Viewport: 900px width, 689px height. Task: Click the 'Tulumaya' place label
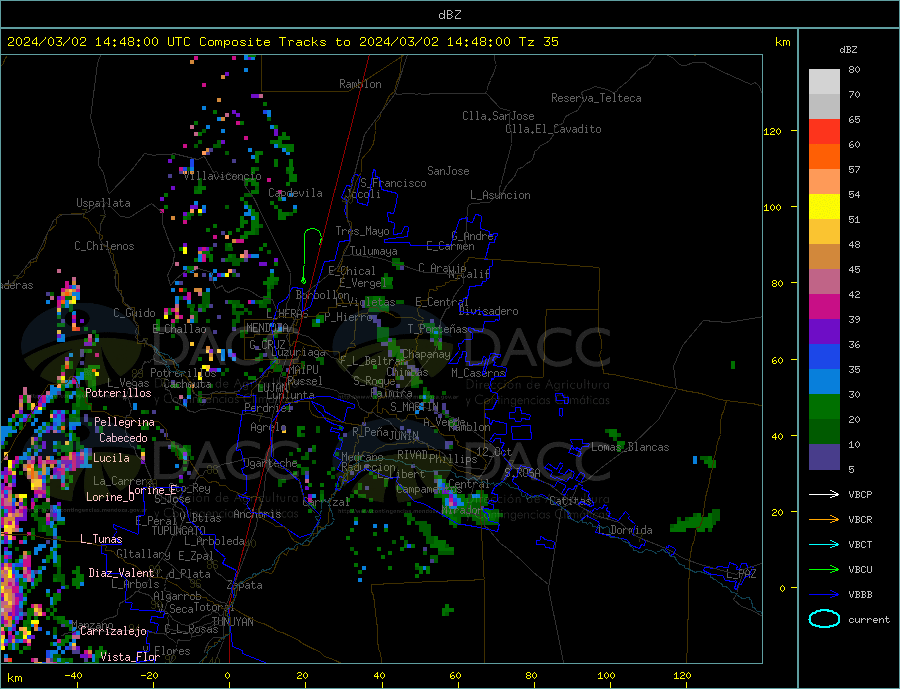374,251
